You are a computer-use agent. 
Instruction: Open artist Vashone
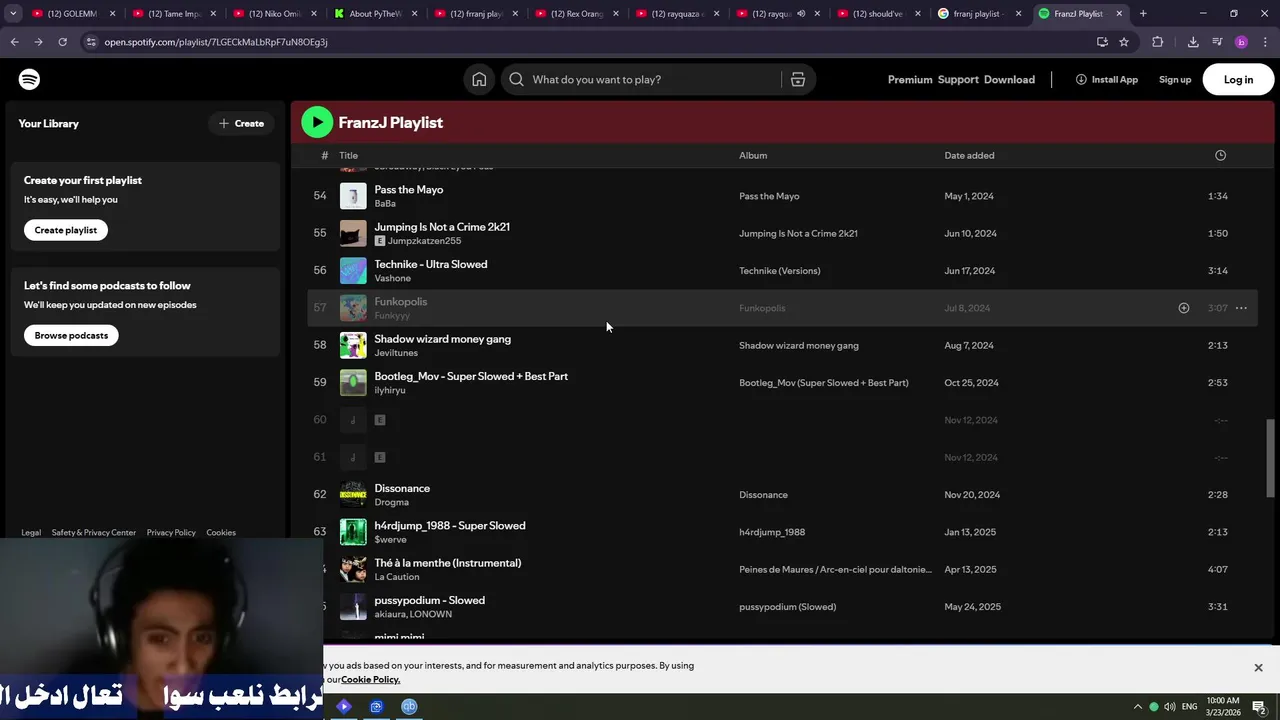pyautogui.click(x=392, y=278)
